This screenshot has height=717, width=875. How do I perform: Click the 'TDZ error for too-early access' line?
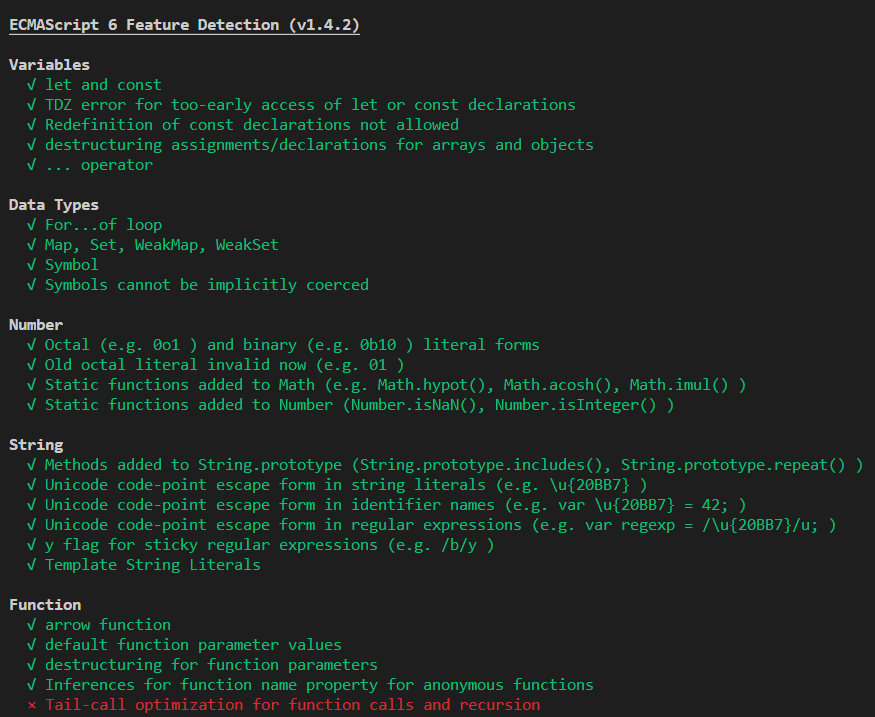(310, 105)
